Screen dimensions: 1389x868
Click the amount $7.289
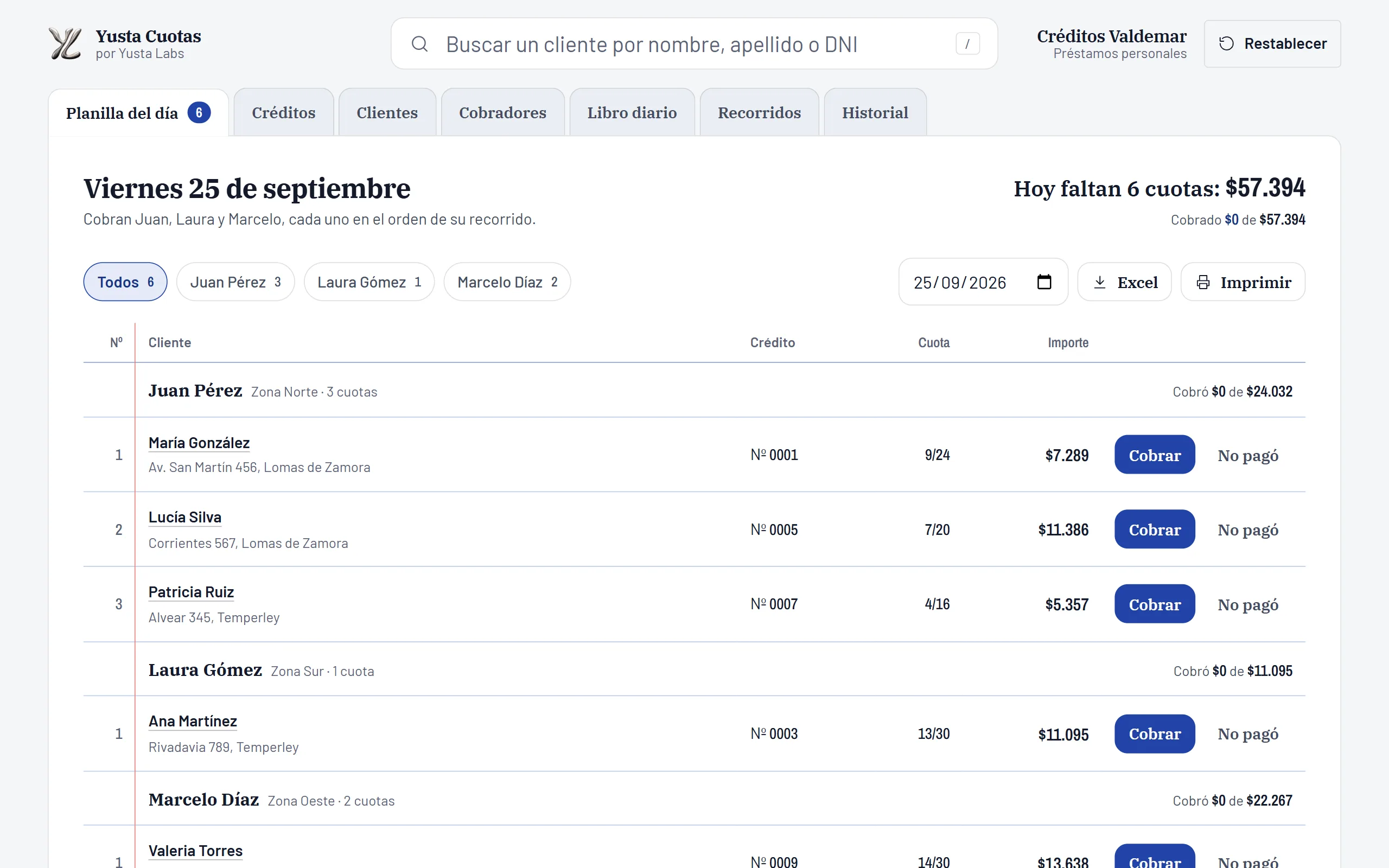[1066, 455]
